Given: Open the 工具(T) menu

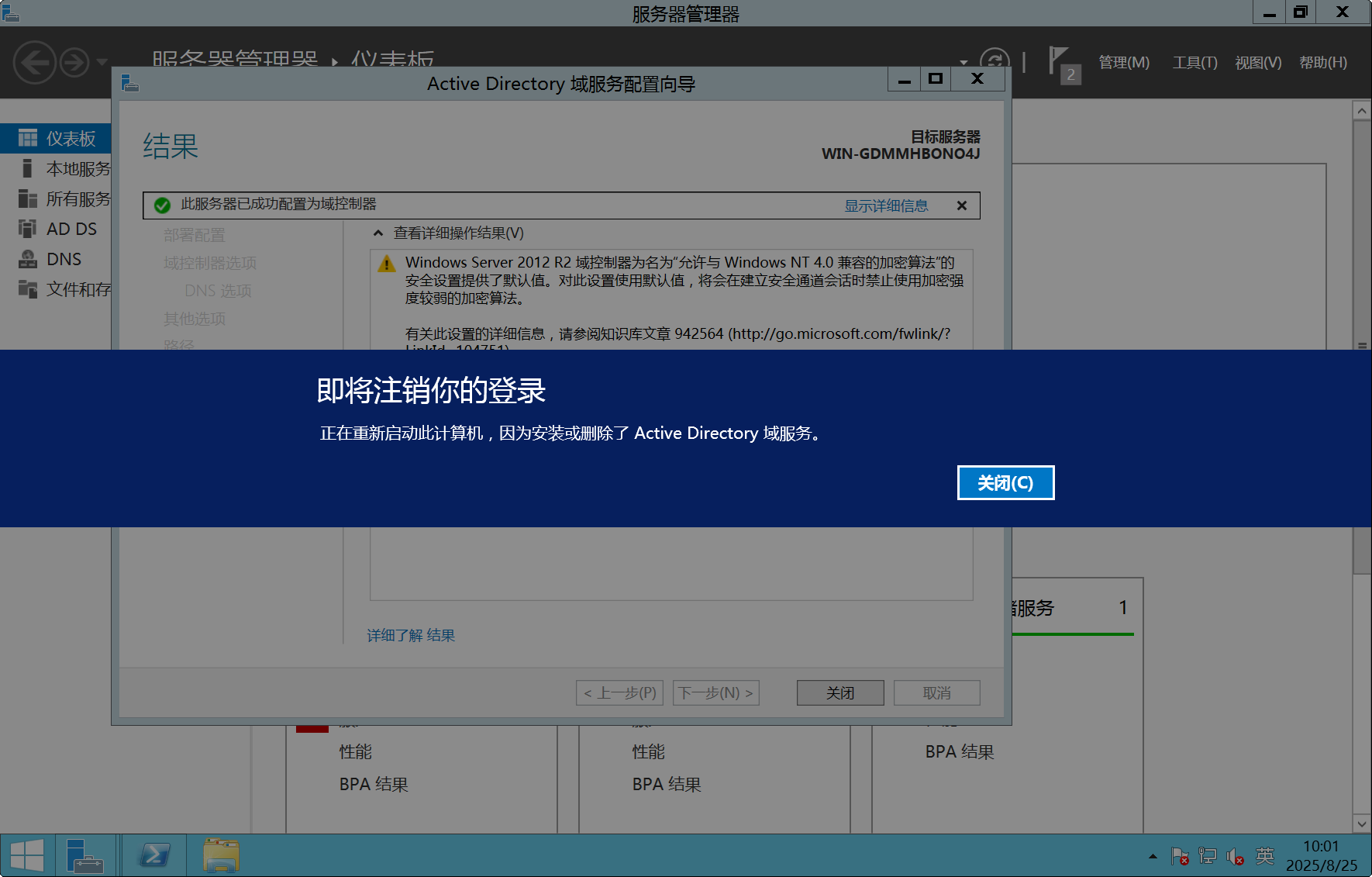Looking at the screenshot, I should click(x=1194, y=62).
